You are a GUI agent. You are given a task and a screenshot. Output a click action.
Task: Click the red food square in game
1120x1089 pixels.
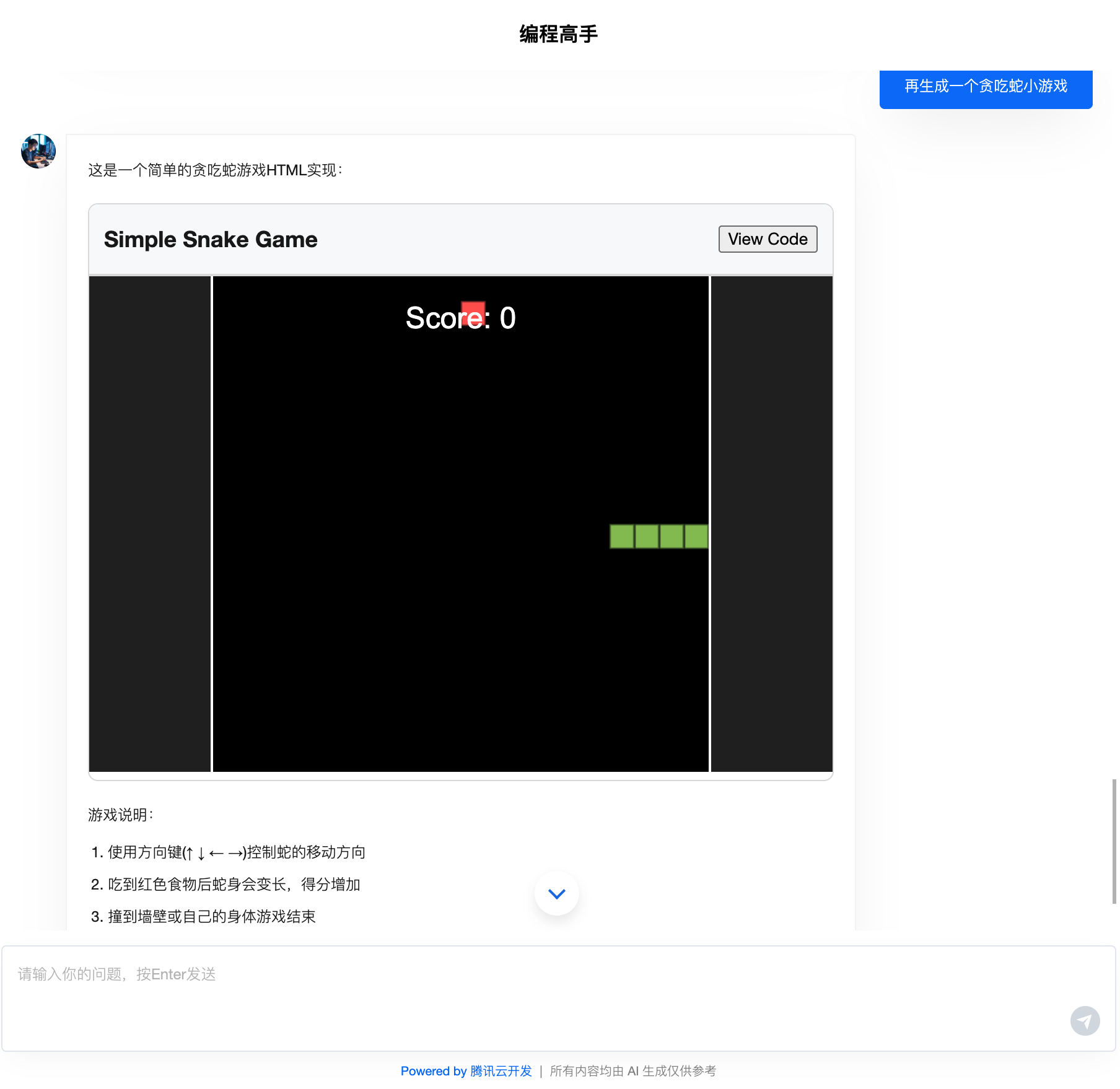pos(473,313)
